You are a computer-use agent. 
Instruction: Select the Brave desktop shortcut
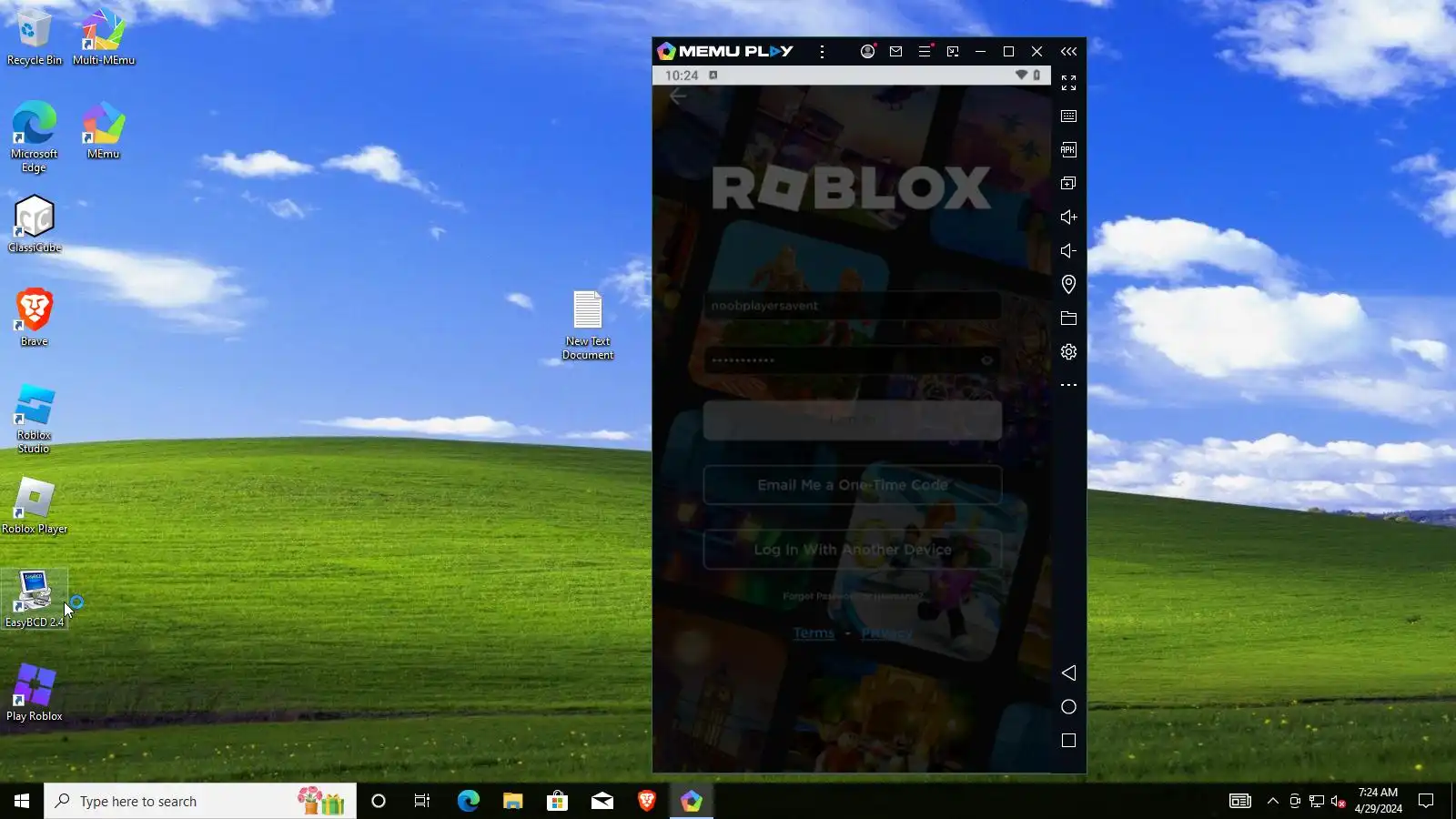[x=35, y=318]
